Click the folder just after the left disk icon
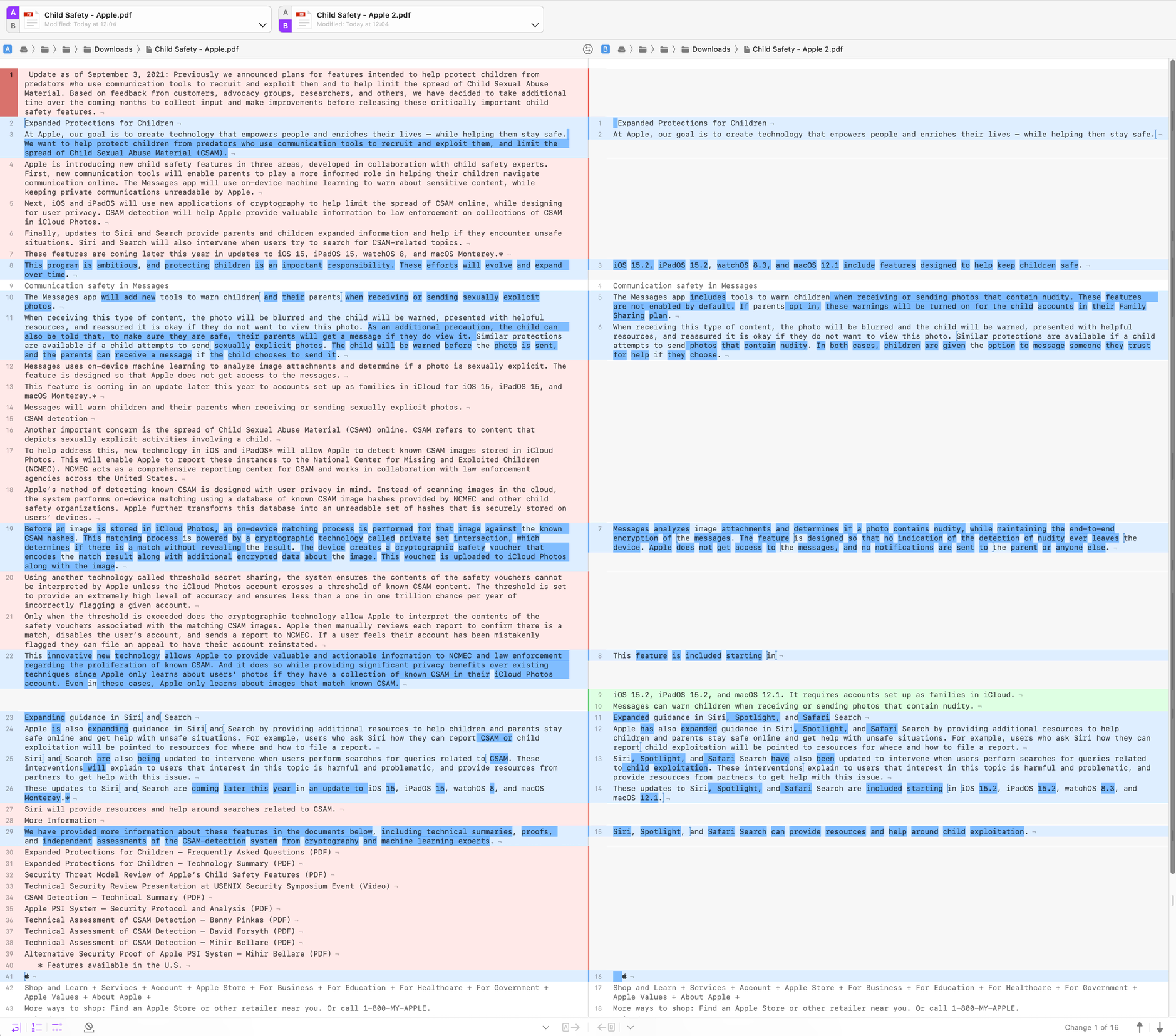This screenshot has height=1036, width=1176. click(45, 49)
